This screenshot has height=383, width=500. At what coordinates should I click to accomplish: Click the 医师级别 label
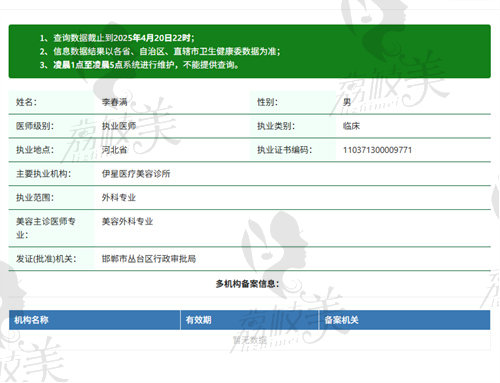click(35, 126)
